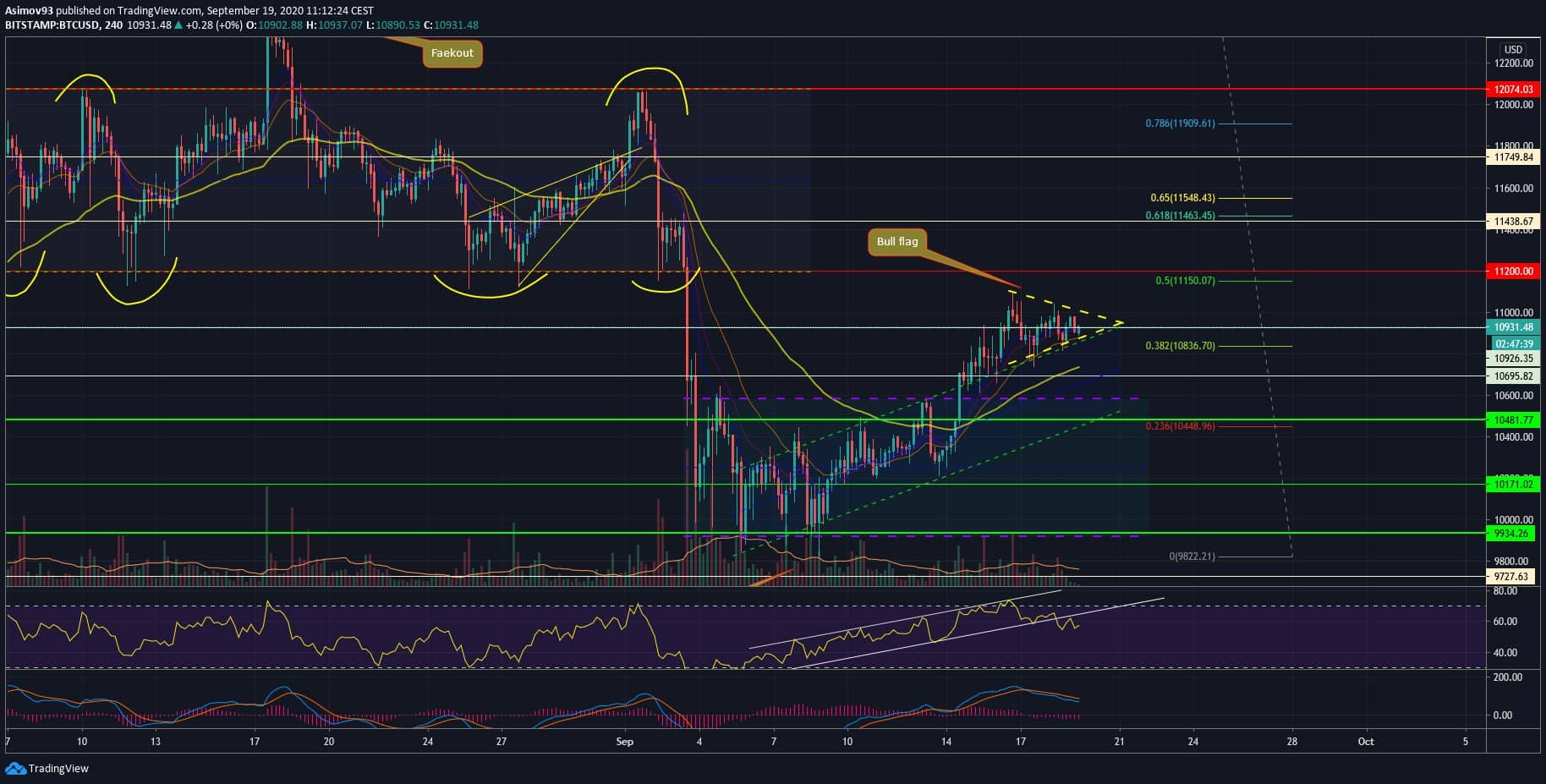The image size is (1546, 784).
Task: Click the 0.5(11150.07) Fibonacci label
Action: coord(1185,281)
